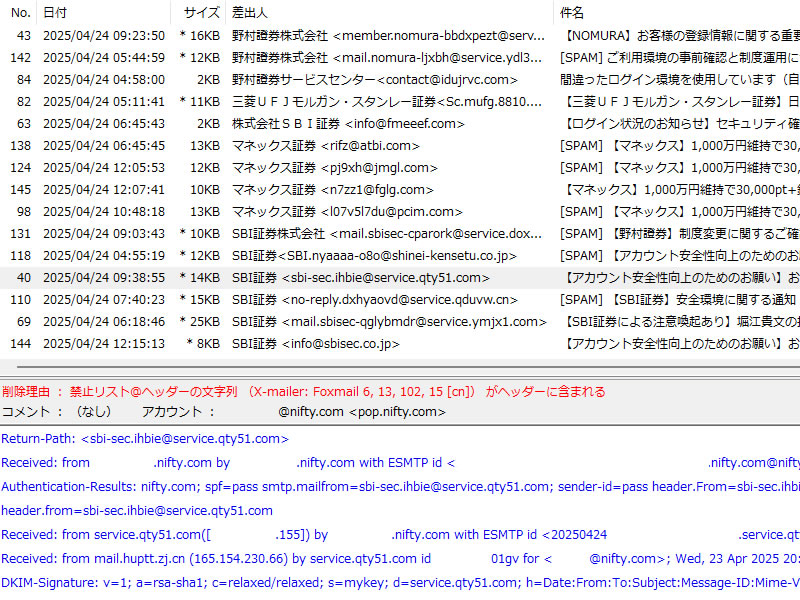
Task: Select mail from 三菱UFJモルガン・スタンレー証券
Action: tap(400, 102)
